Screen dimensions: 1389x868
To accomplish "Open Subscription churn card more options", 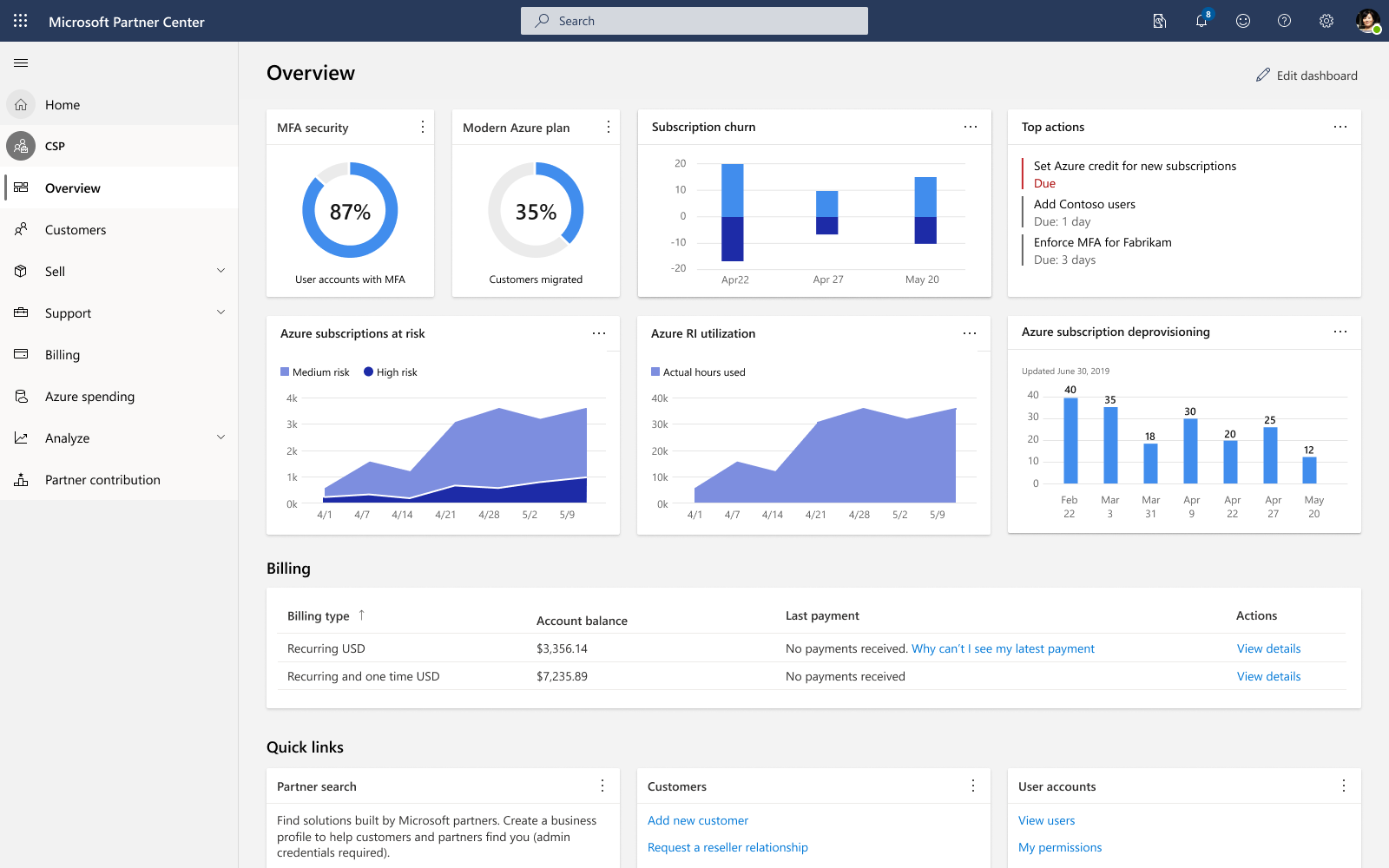I will (971, 127).
